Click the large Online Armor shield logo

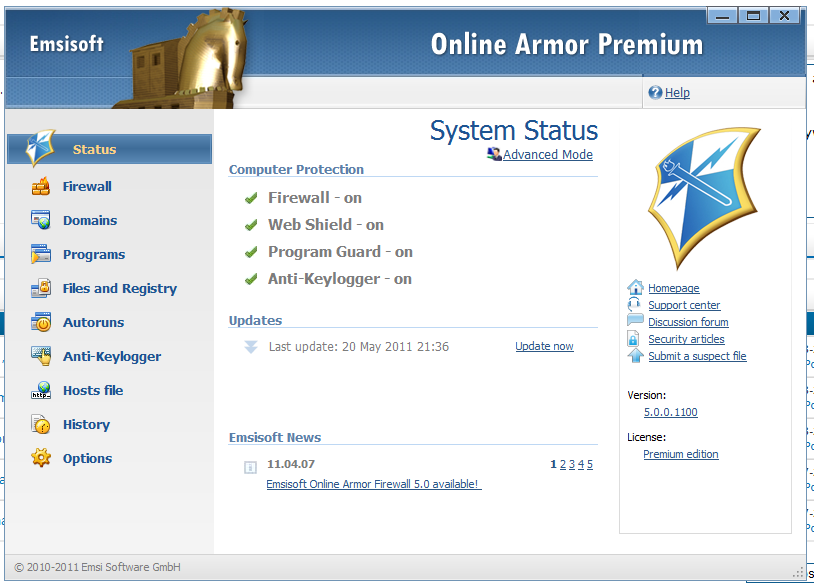[x=704, y=197]
